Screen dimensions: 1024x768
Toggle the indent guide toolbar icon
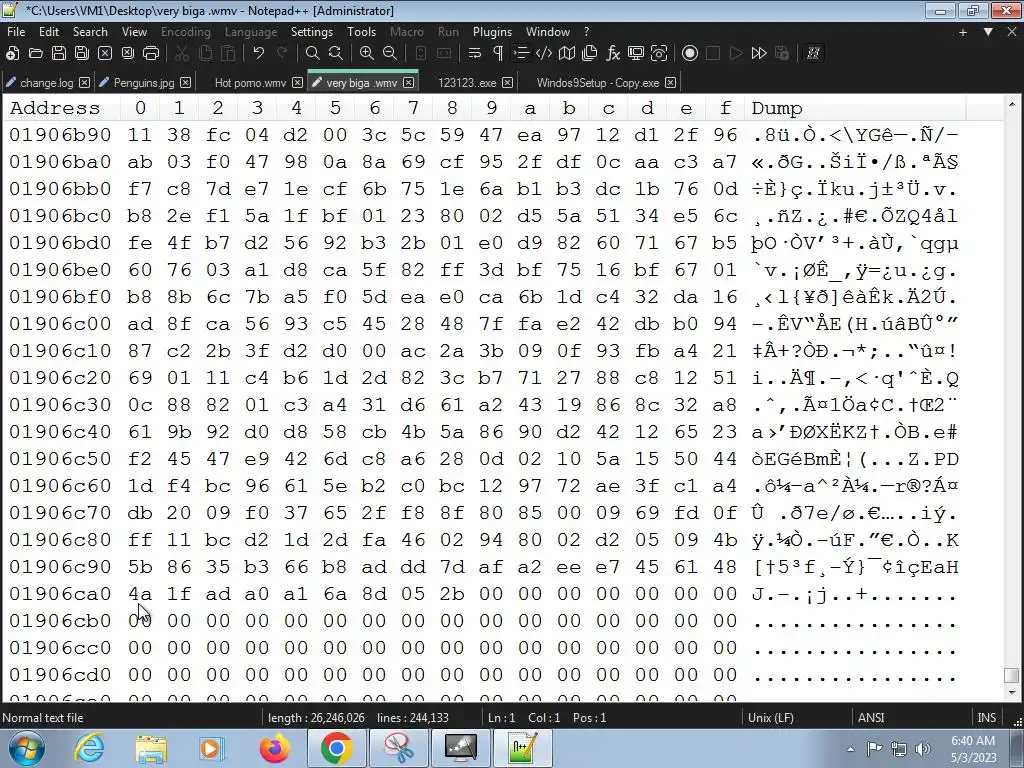[520, 54]
